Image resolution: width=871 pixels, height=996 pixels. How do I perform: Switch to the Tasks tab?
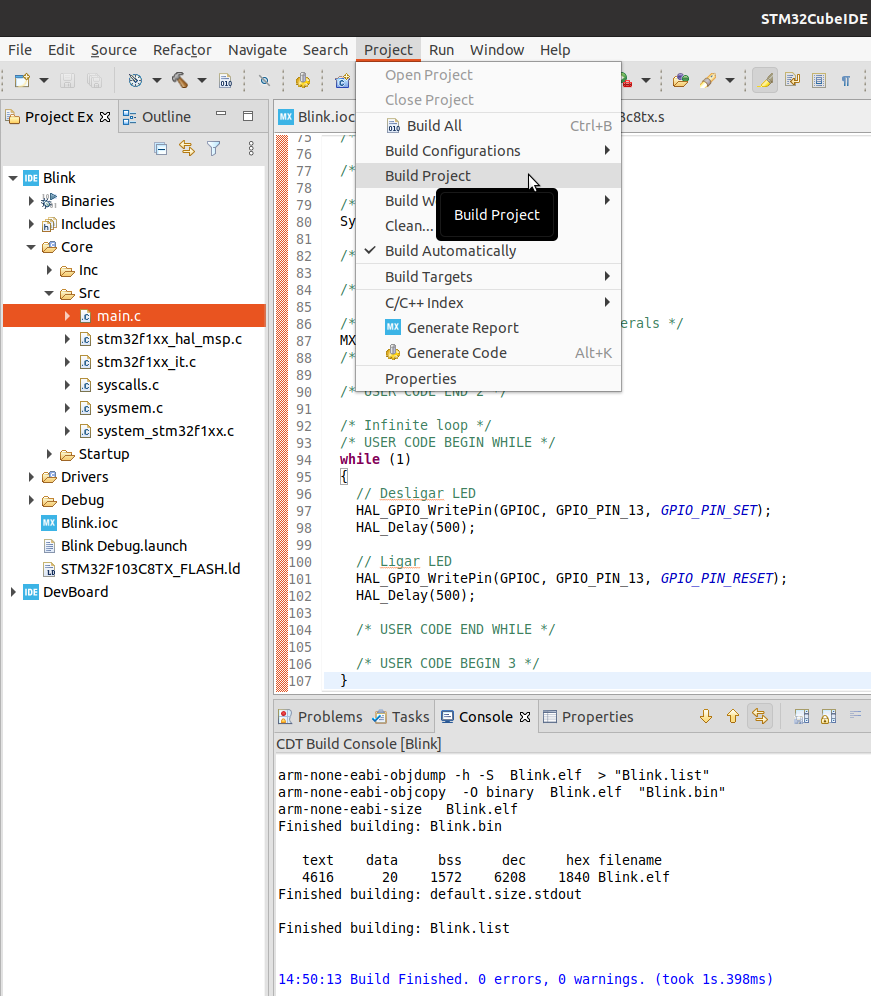pos(401,717)
